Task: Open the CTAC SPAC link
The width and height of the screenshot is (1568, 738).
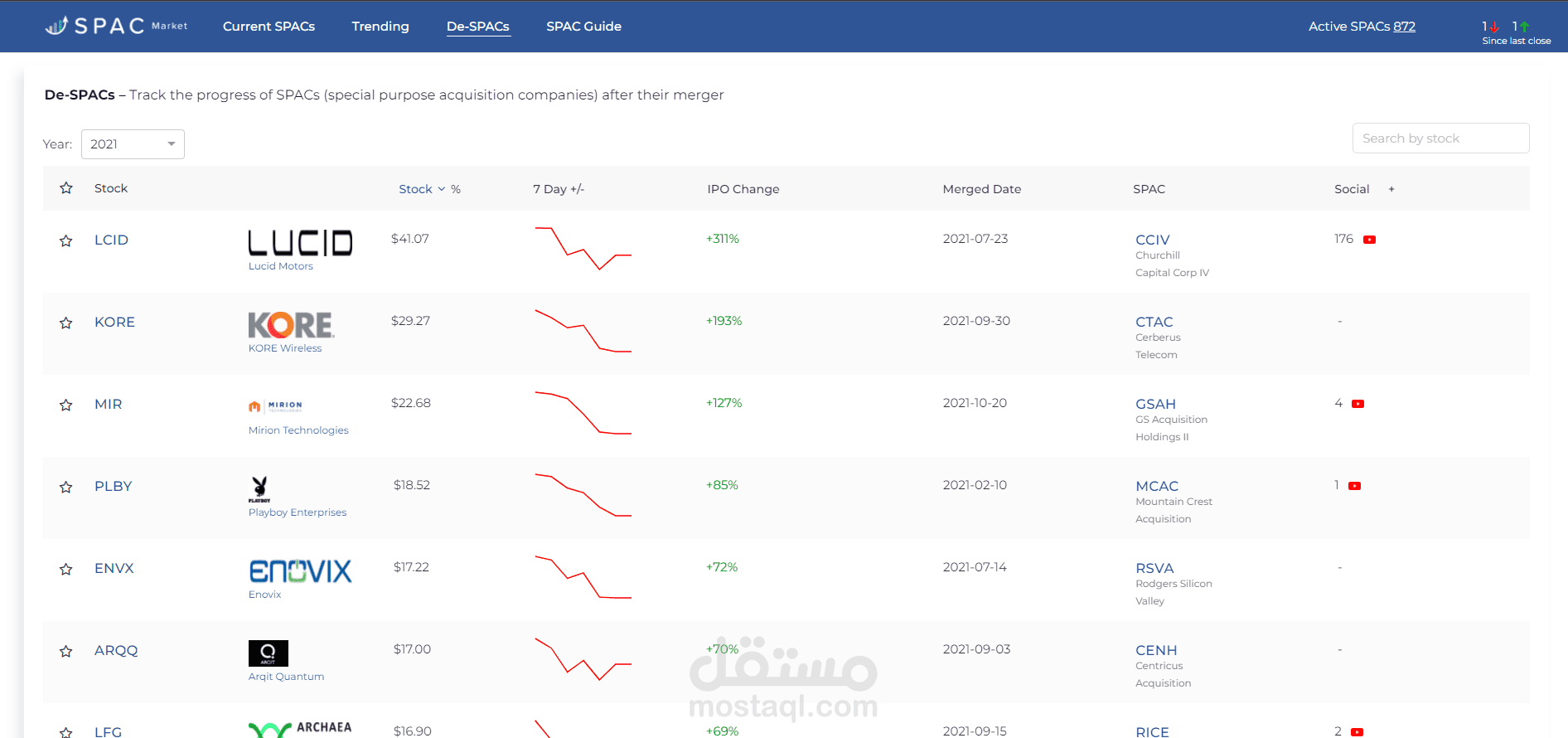Action: point(1154,322)
